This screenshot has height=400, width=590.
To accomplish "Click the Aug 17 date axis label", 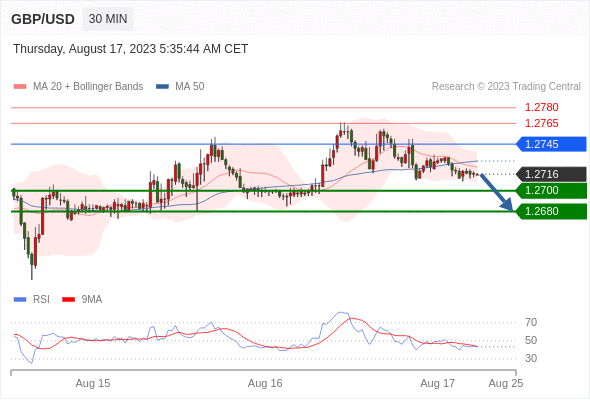I will pos(438,383).
